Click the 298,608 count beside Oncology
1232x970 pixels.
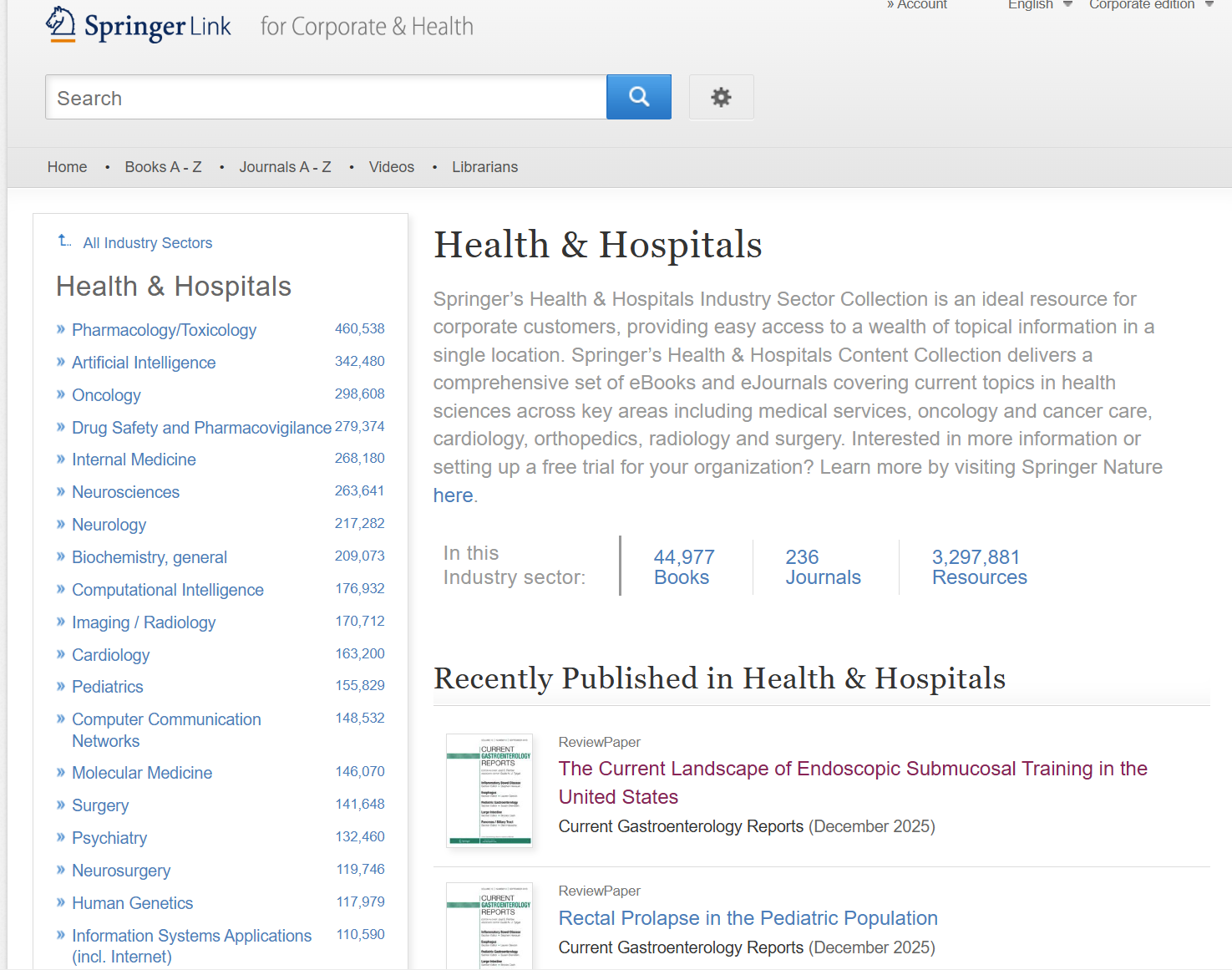(359, 394)
